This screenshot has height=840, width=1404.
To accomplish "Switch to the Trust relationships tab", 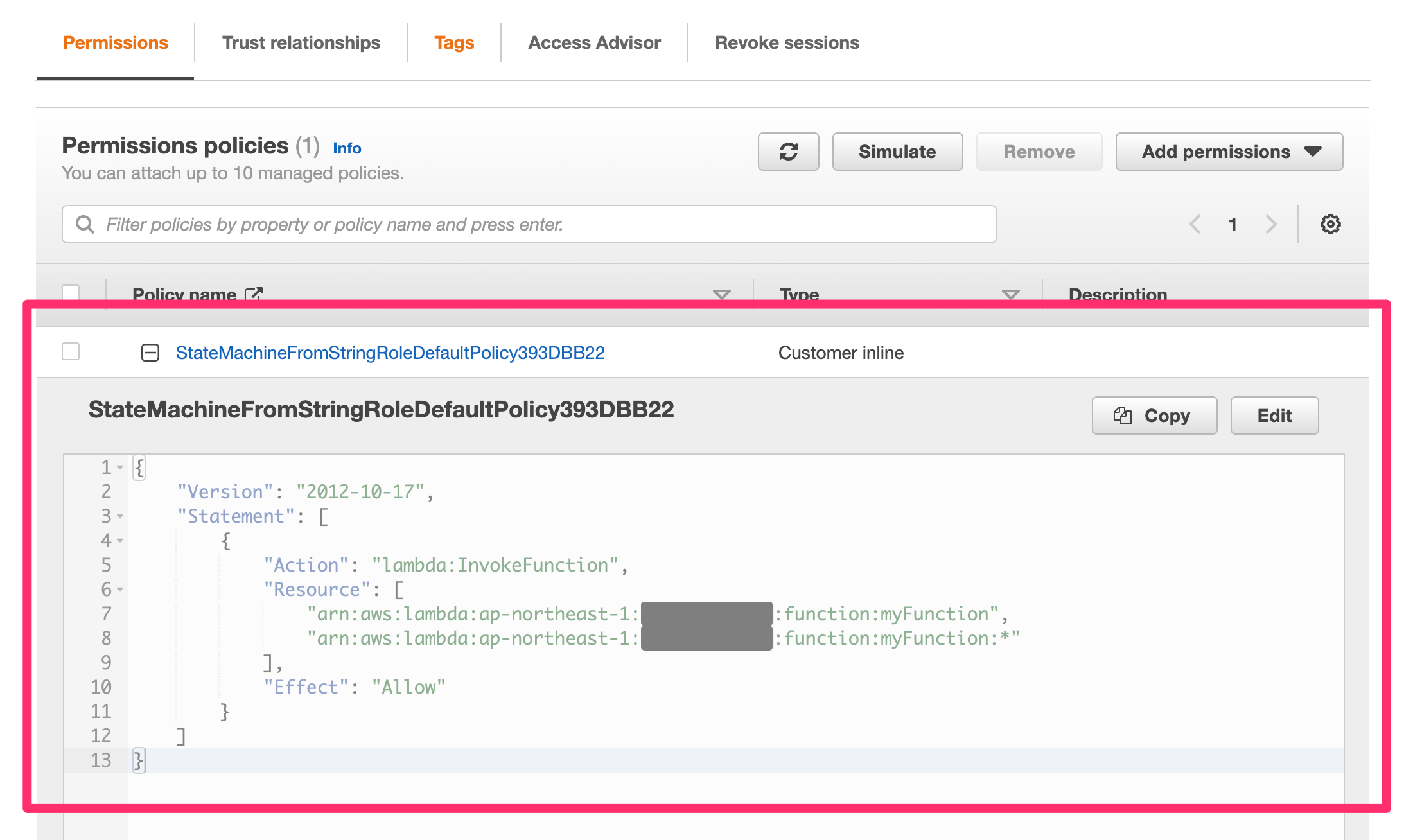I will point(301,42).
